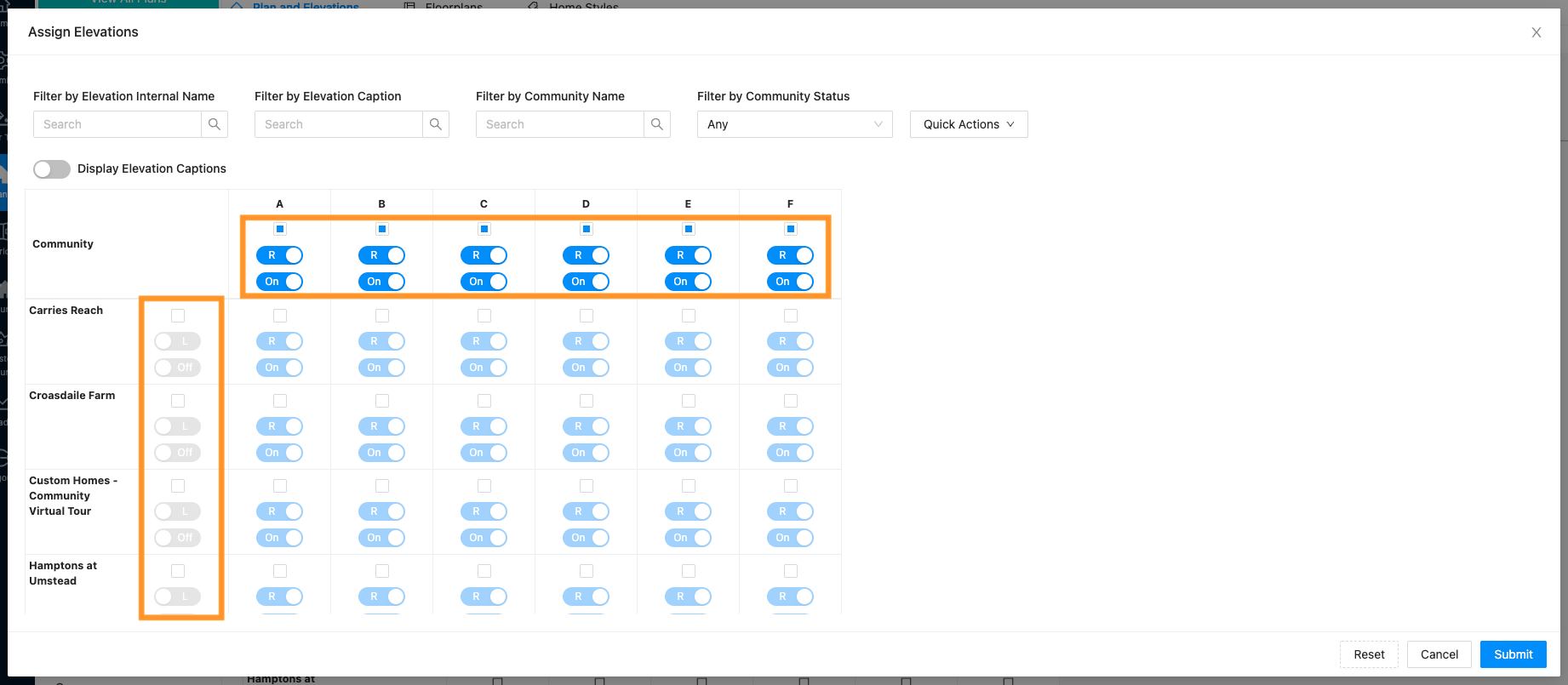
Task: Focus the Elevation Internal Name search field
Action: tap(117, 124)
